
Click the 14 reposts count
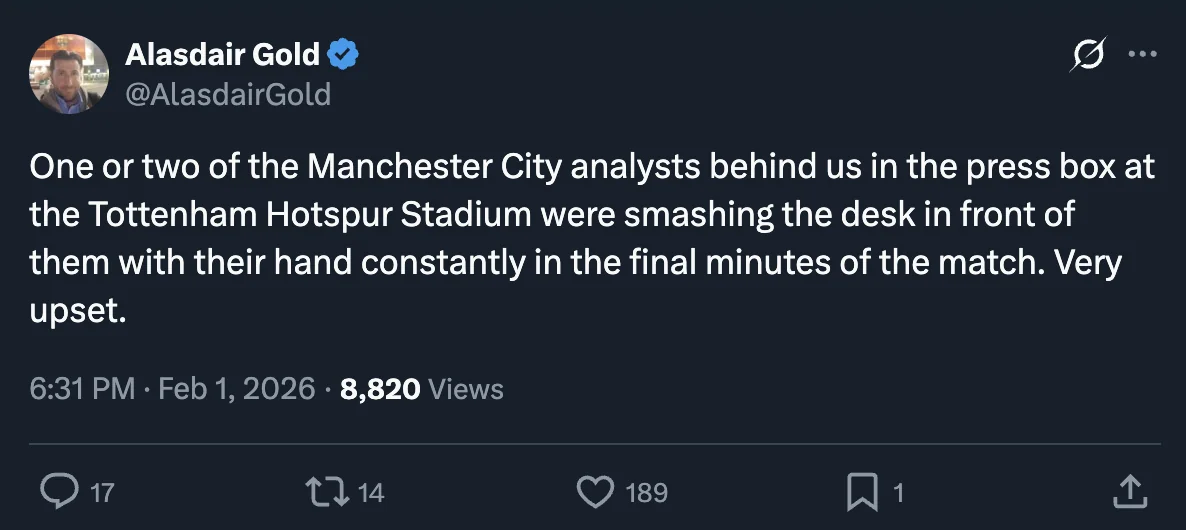pos(371,492)
